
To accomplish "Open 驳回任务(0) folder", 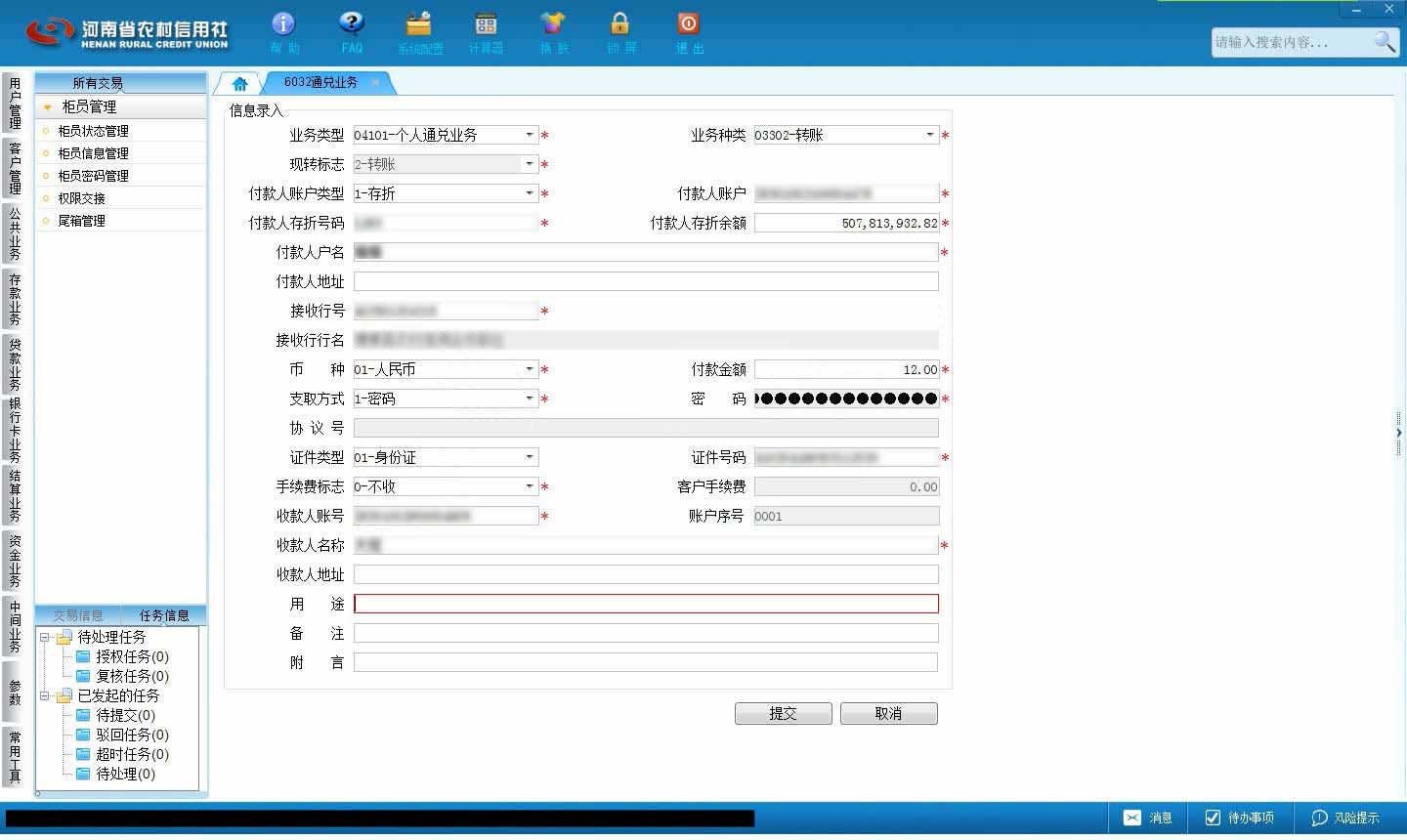I will coord(122,735).
